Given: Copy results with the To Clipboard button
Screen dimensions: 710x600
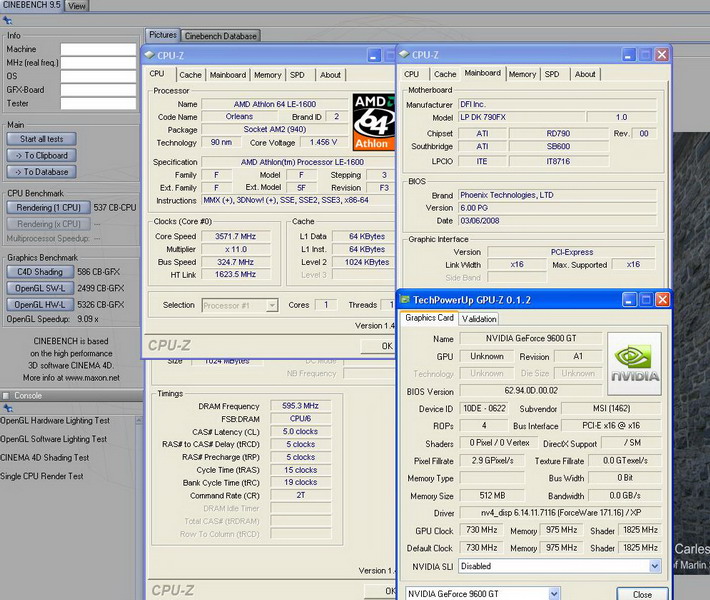Looking at the screenshot, I should point(42,156).
